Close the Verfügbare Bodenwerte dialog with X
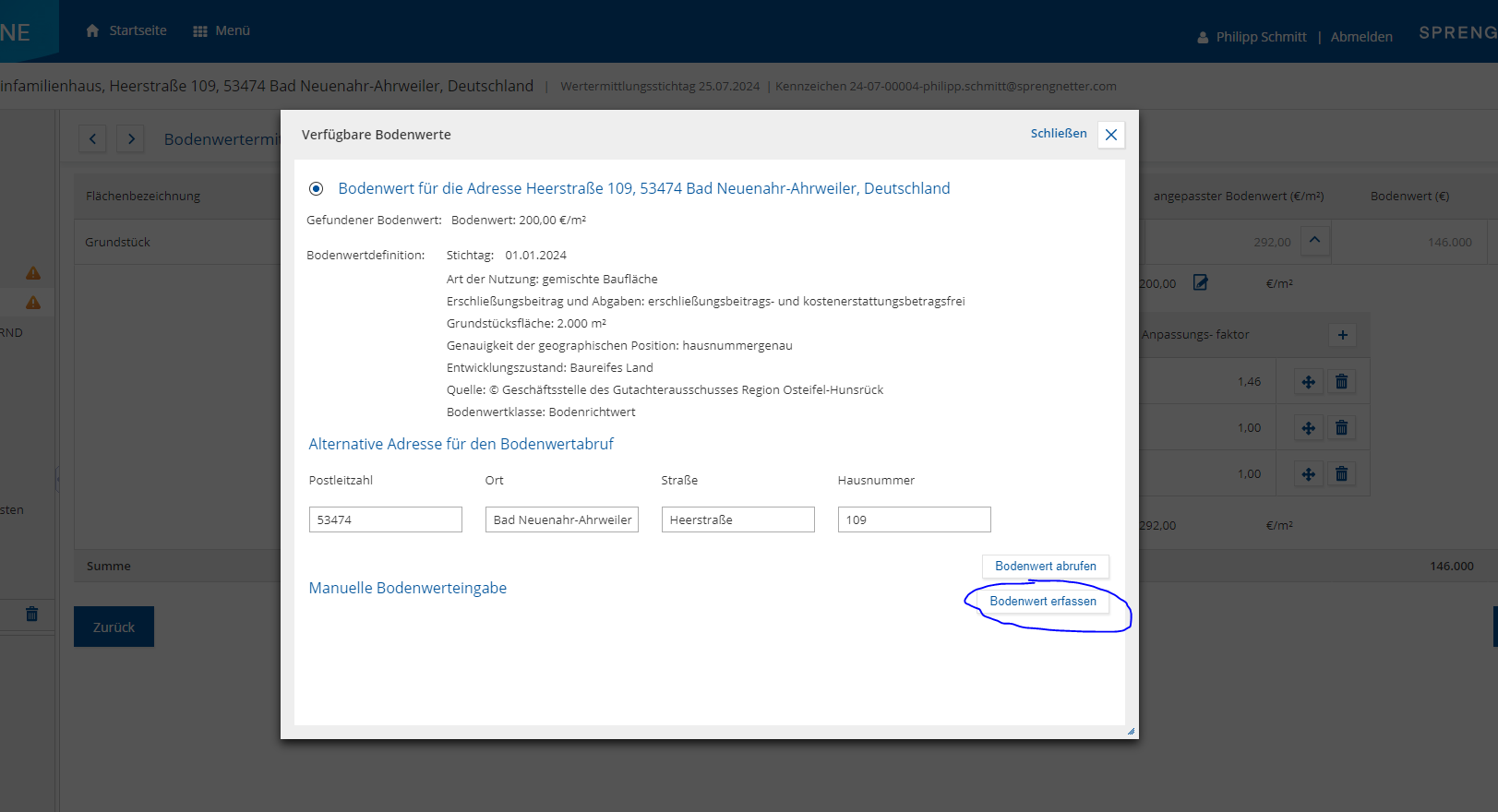 pyautogui.click(x=1111, y=135)
